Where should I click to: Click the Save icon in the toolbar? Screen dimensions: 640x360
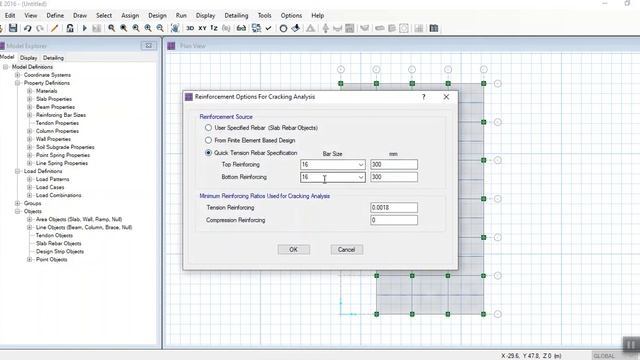click(13, 28)
